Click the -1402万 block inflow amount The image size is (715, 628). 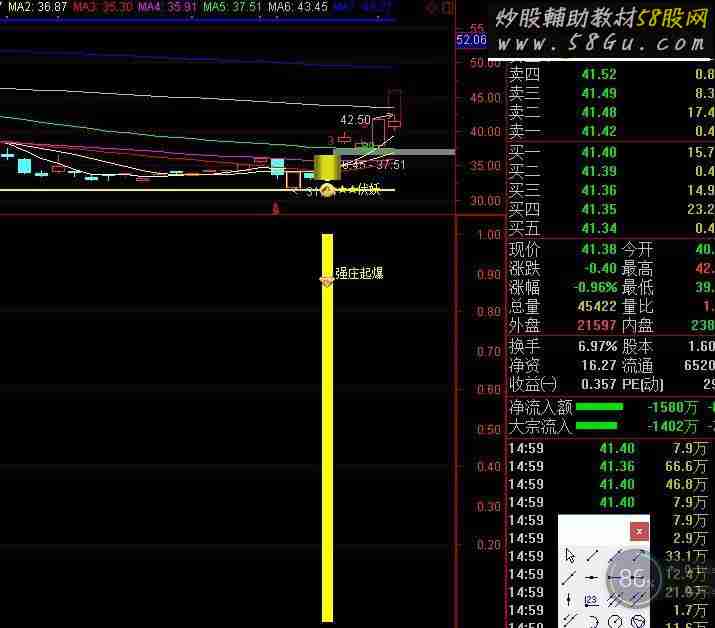click(x=673, y=426)
